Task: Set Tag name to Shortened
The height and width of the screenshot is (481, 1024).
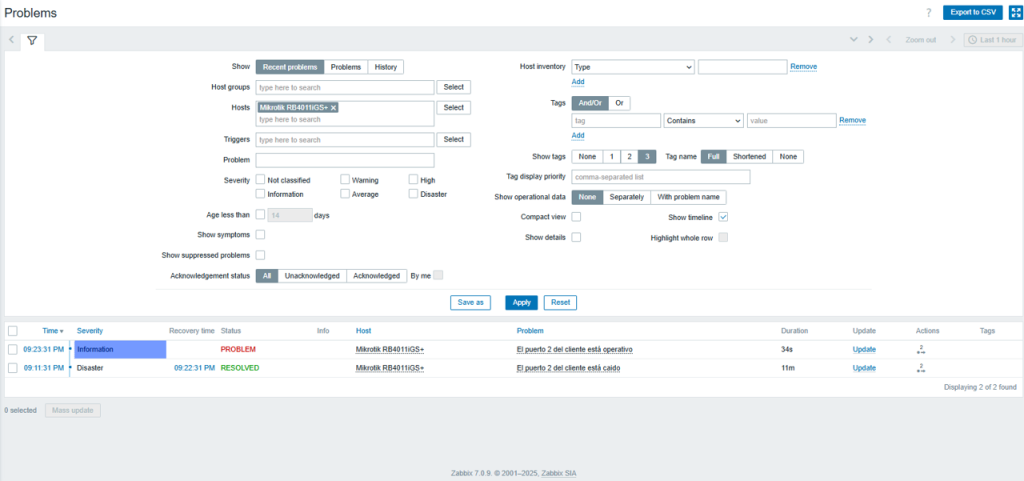Action: 749,157
